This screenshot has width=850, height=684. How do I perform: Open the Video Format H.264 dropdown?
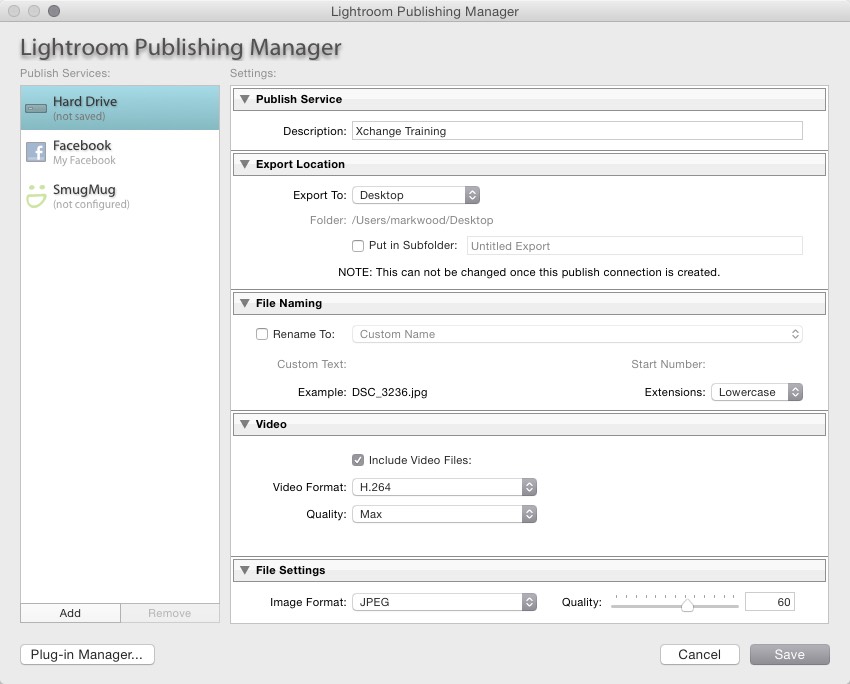coord(445,487)
